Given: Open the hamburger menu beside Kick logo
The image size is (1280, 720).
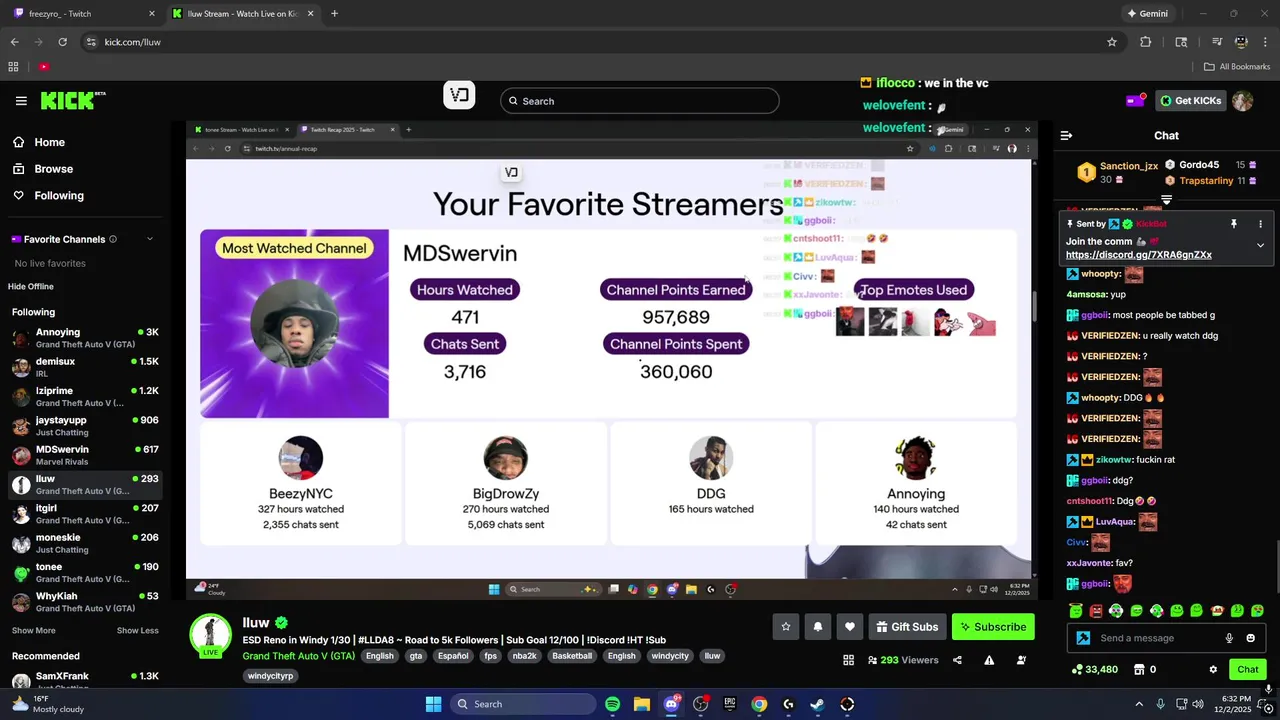Looking at the screenshot, I should [21, 100].
